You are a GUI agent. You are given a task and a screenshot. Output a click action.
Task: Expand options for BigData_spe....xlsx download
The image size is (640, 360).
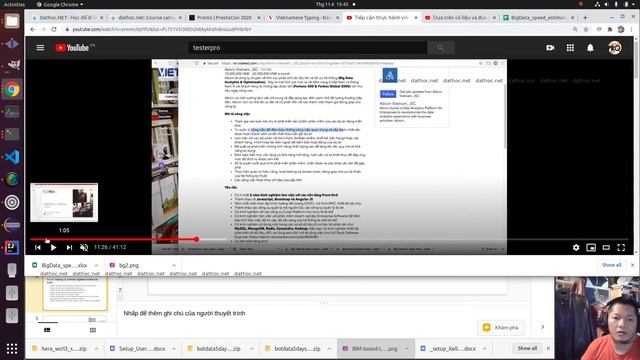tap(96, 265)
